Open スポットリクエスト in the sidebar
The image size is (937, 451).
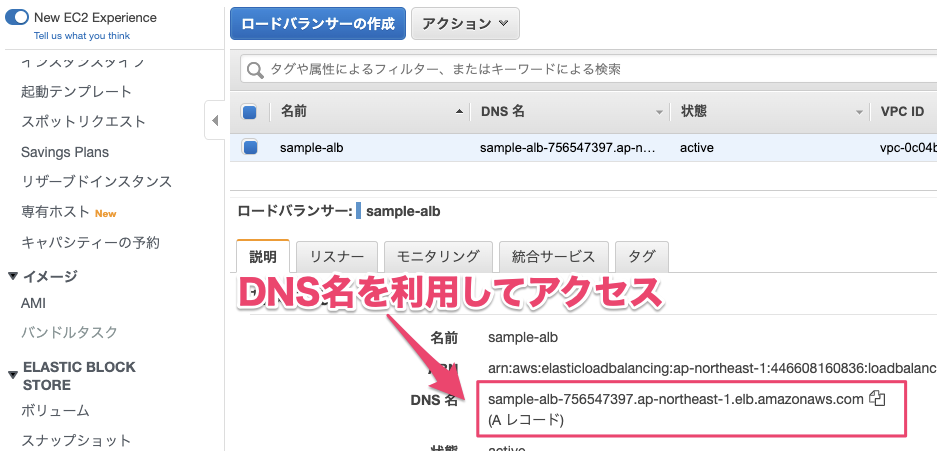click(83, 122)
